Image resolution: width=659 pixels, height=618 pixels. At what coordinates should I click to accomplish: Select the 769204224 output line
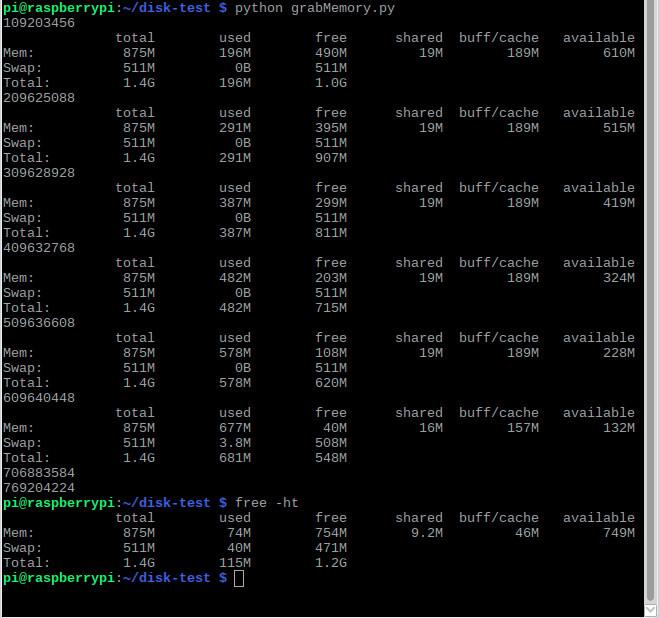tap(39, 488)
